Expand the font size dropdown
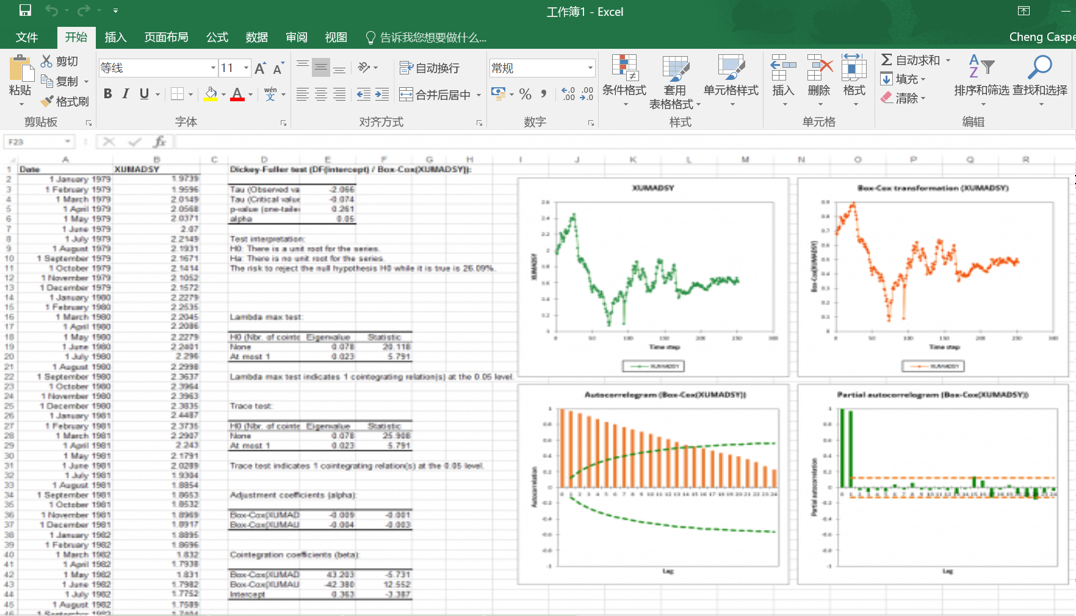The image size is (1076, 616). click(x=245, y=68)
